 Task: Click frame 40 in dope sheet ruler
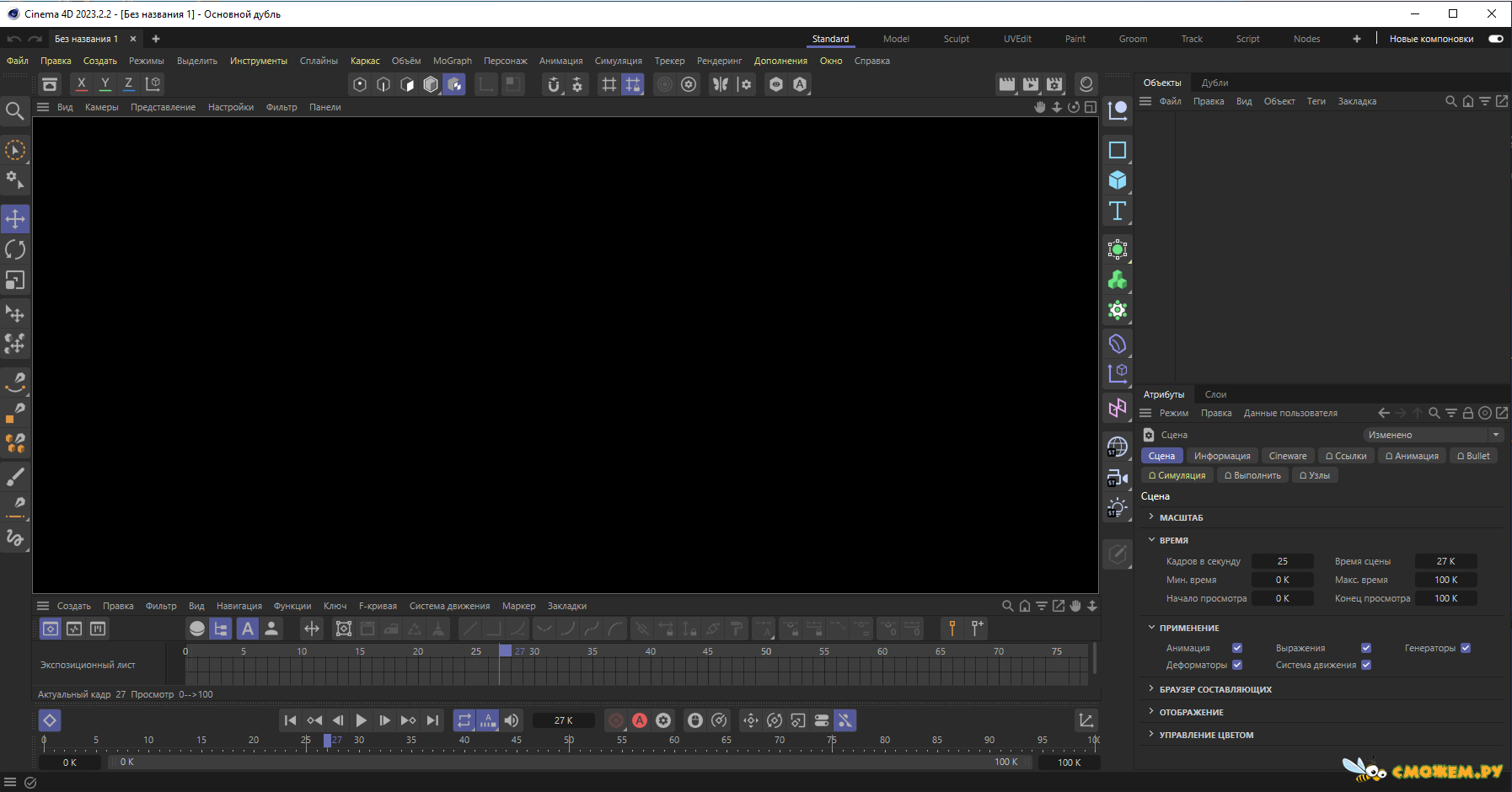click(650, 651)
